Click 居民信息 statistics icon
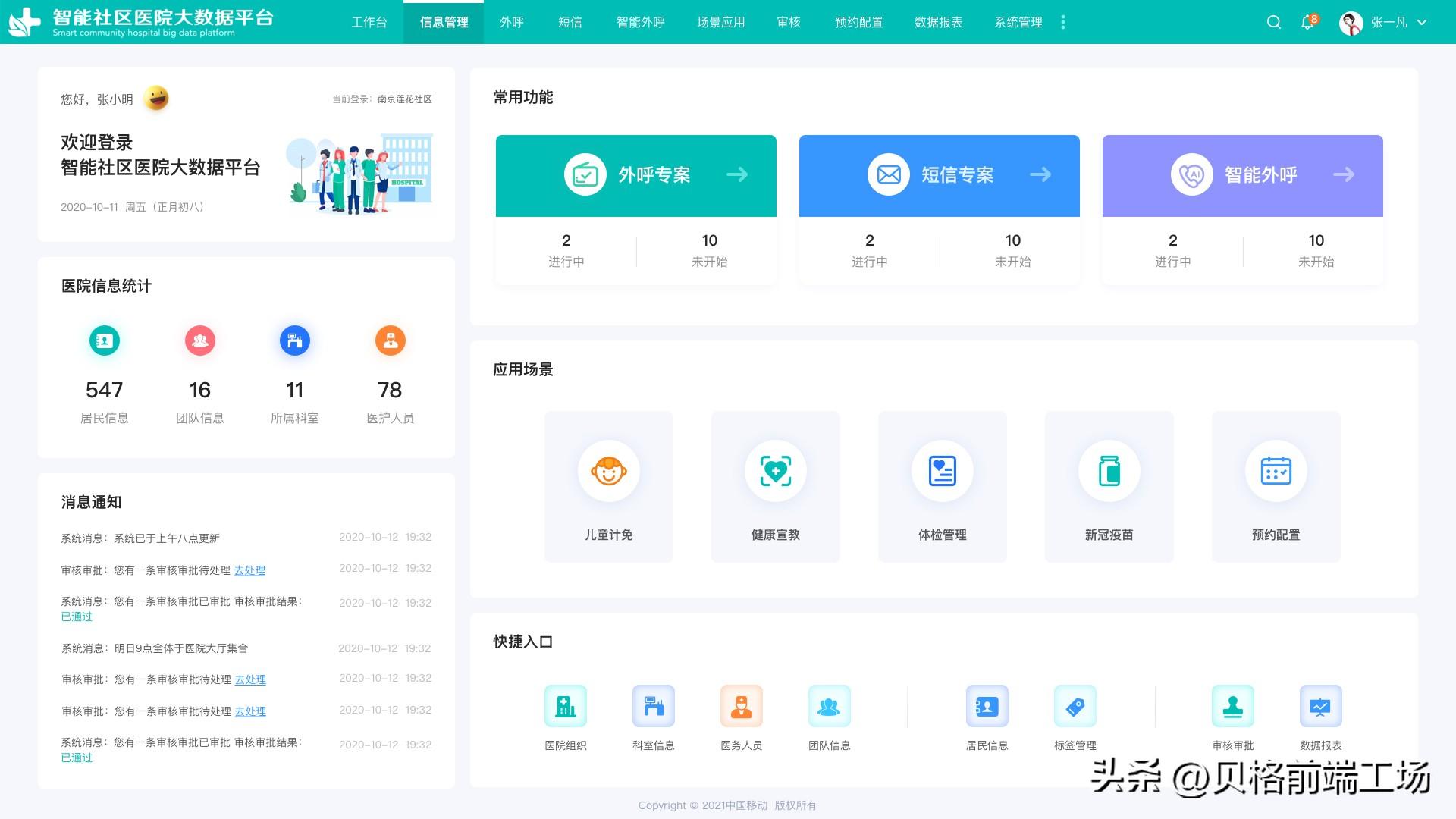 point(105,340)
